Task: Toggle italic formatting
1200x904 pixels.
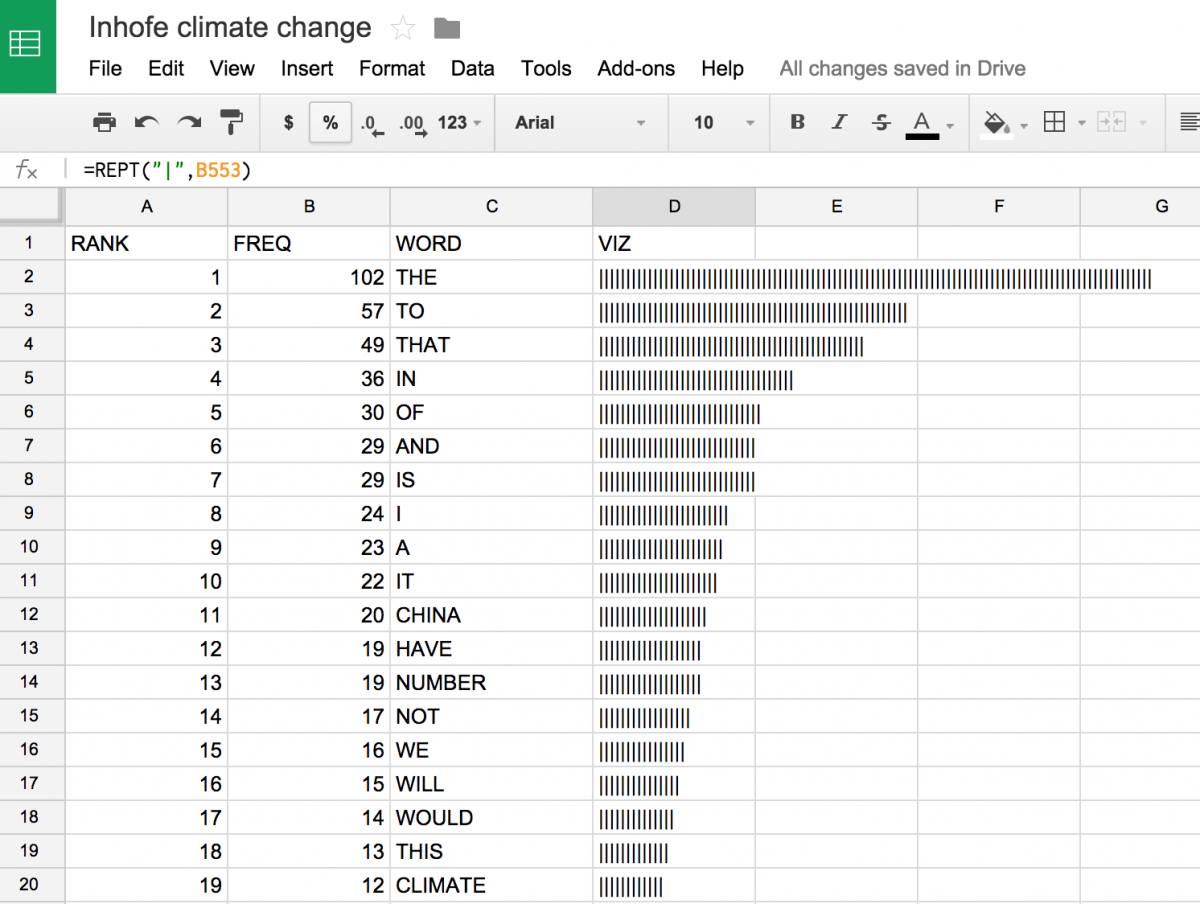Action: (839, 122)
